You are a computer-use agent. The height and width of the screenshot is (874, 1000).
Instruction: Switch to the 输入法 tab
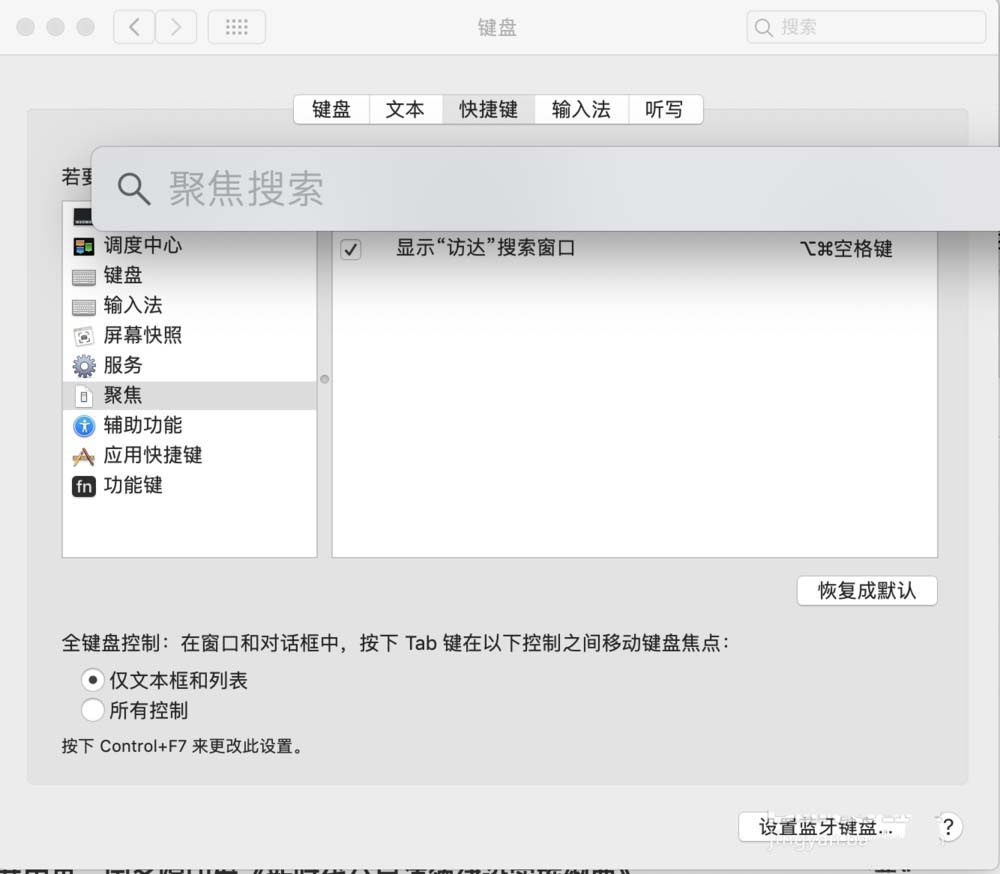point(581,110)
